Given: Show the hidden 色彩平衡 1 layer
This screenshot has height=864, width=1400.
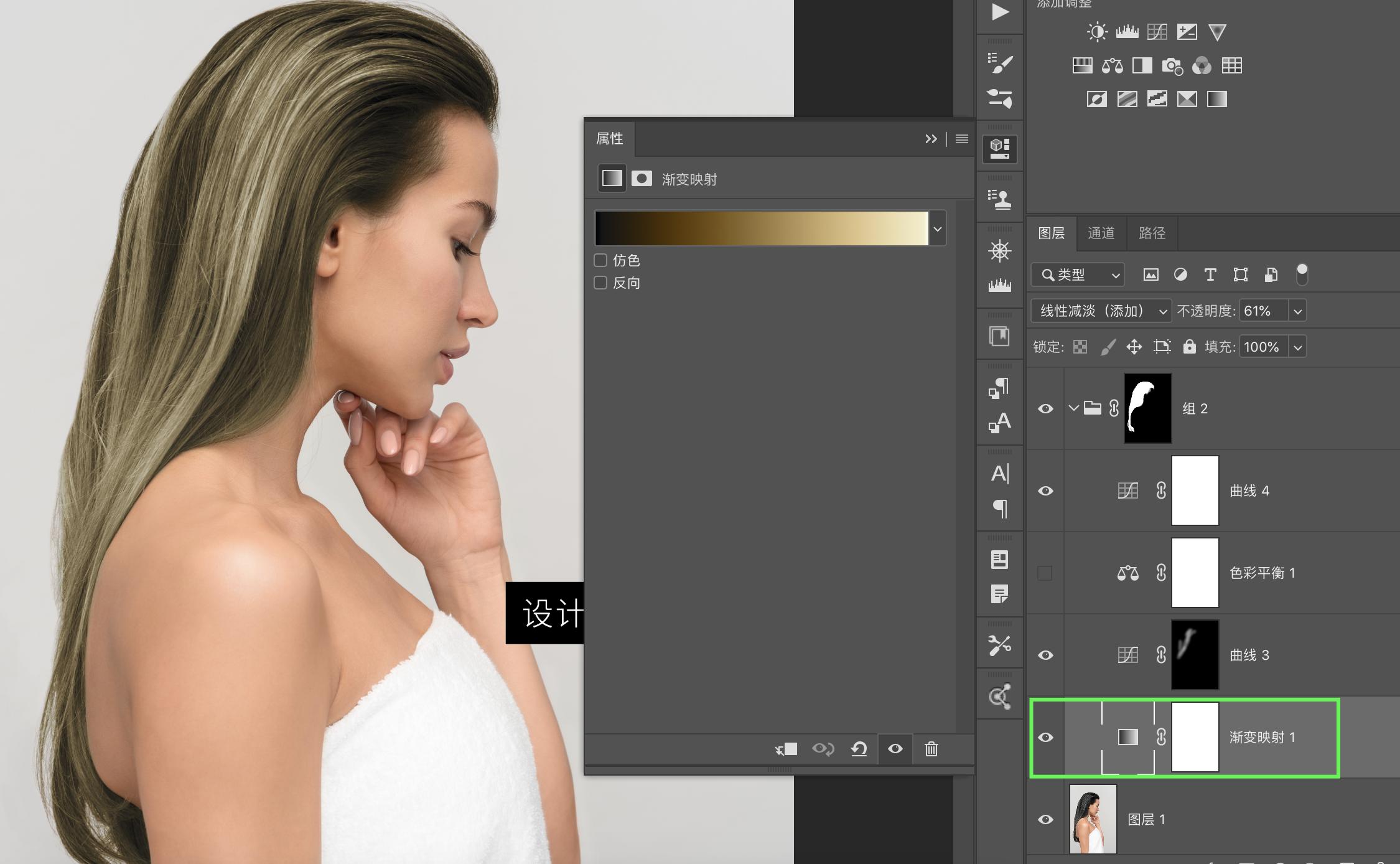Looking at the screenshot, I should click(x=1045, y=573).
